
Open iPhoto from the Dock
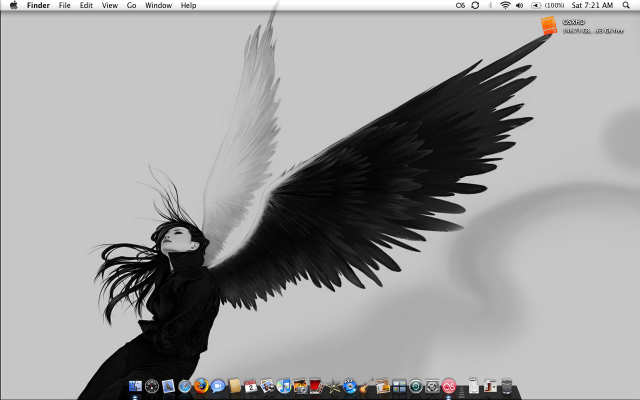tap(300, 386)
